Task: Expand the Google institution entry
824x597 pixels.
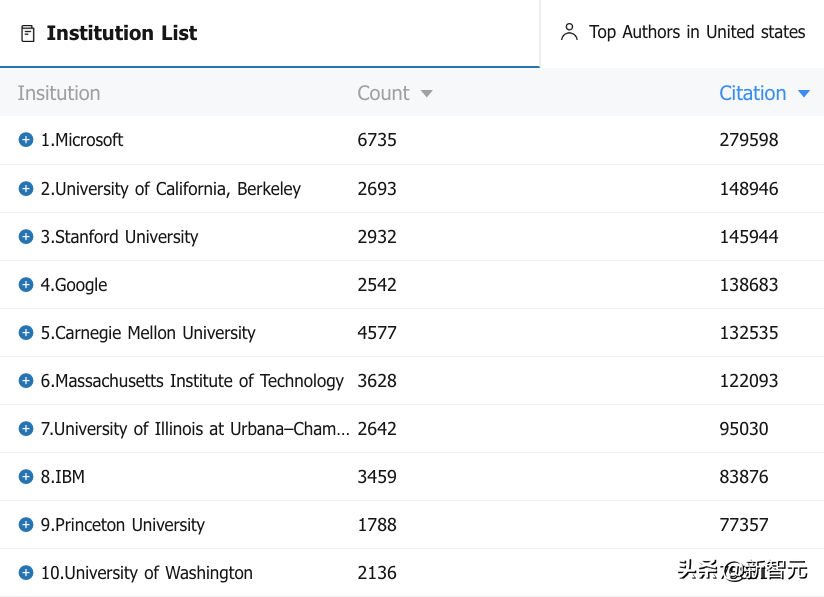Action: pos(26,284)
